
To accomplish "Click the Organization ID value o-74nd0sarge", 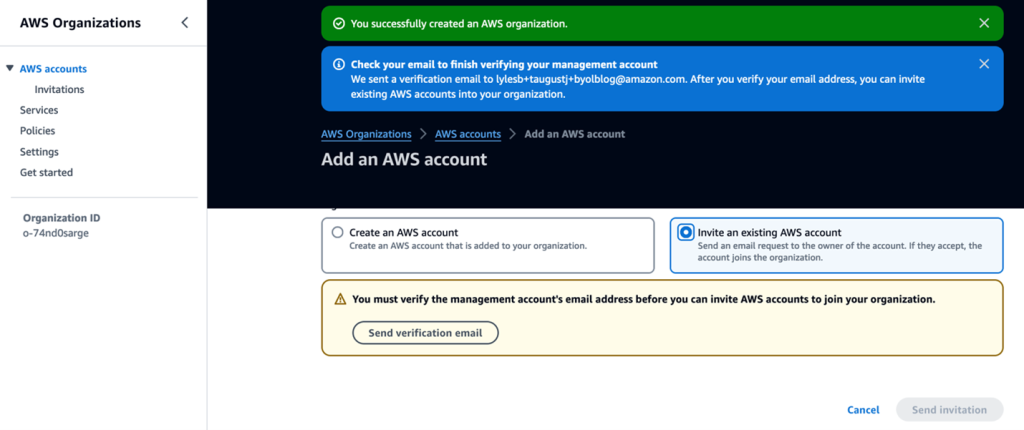I will point(56,233).
